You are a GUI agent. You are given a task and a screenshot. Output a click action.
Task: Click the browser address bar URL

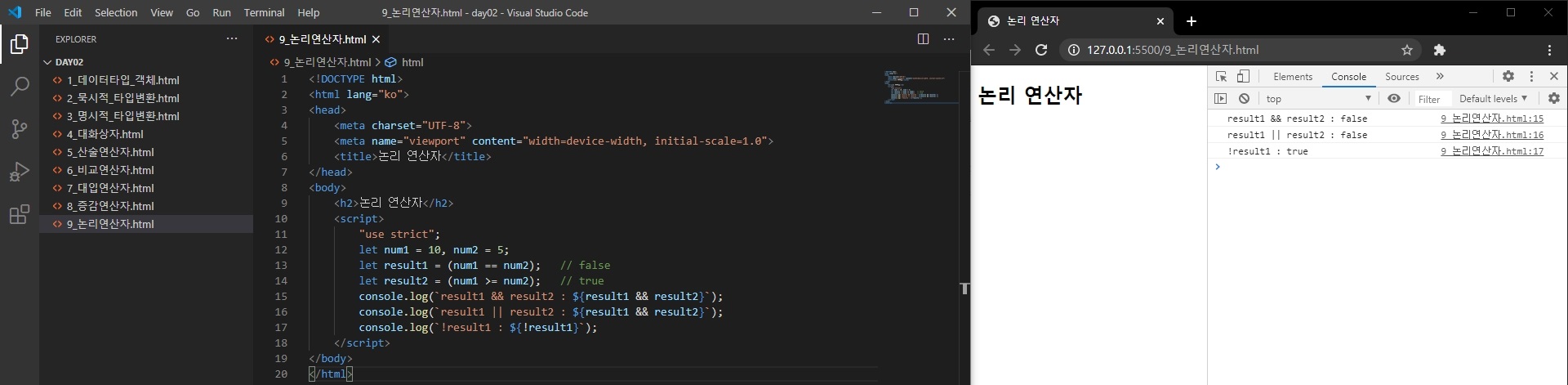[1172, 50]
